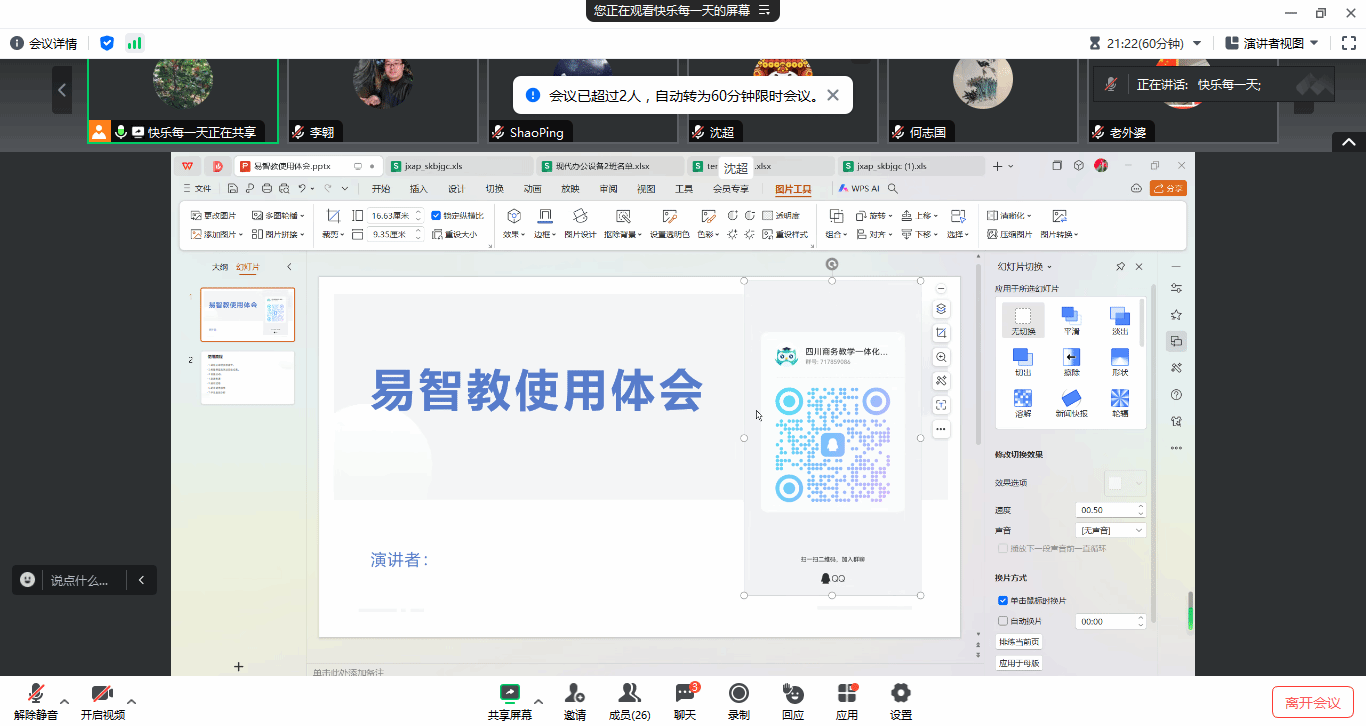The height and width of the screenshot is (726, 1366).
Task: Select the 溶解 transition effect
Action: (1022, 401)
